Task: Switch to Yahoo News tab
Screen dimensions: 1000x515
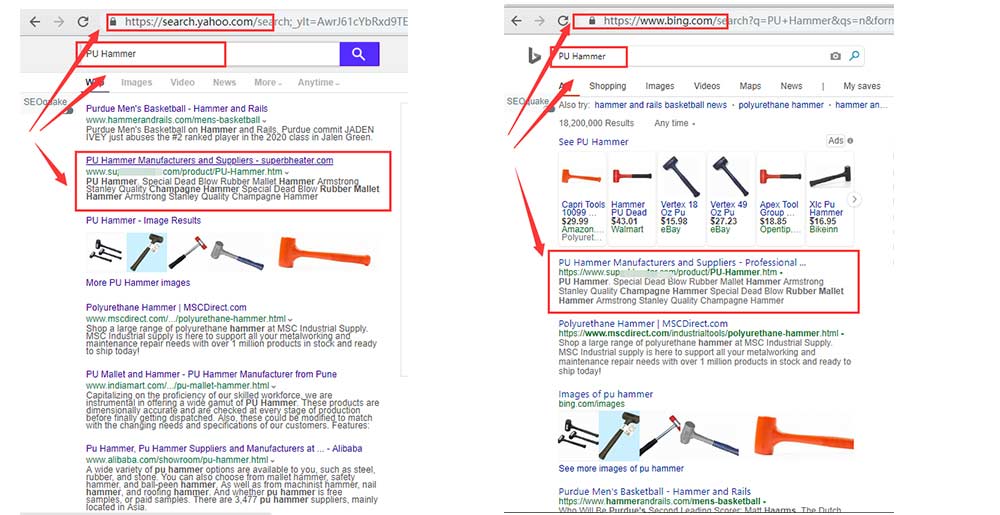Action: [x=224, y=82]
